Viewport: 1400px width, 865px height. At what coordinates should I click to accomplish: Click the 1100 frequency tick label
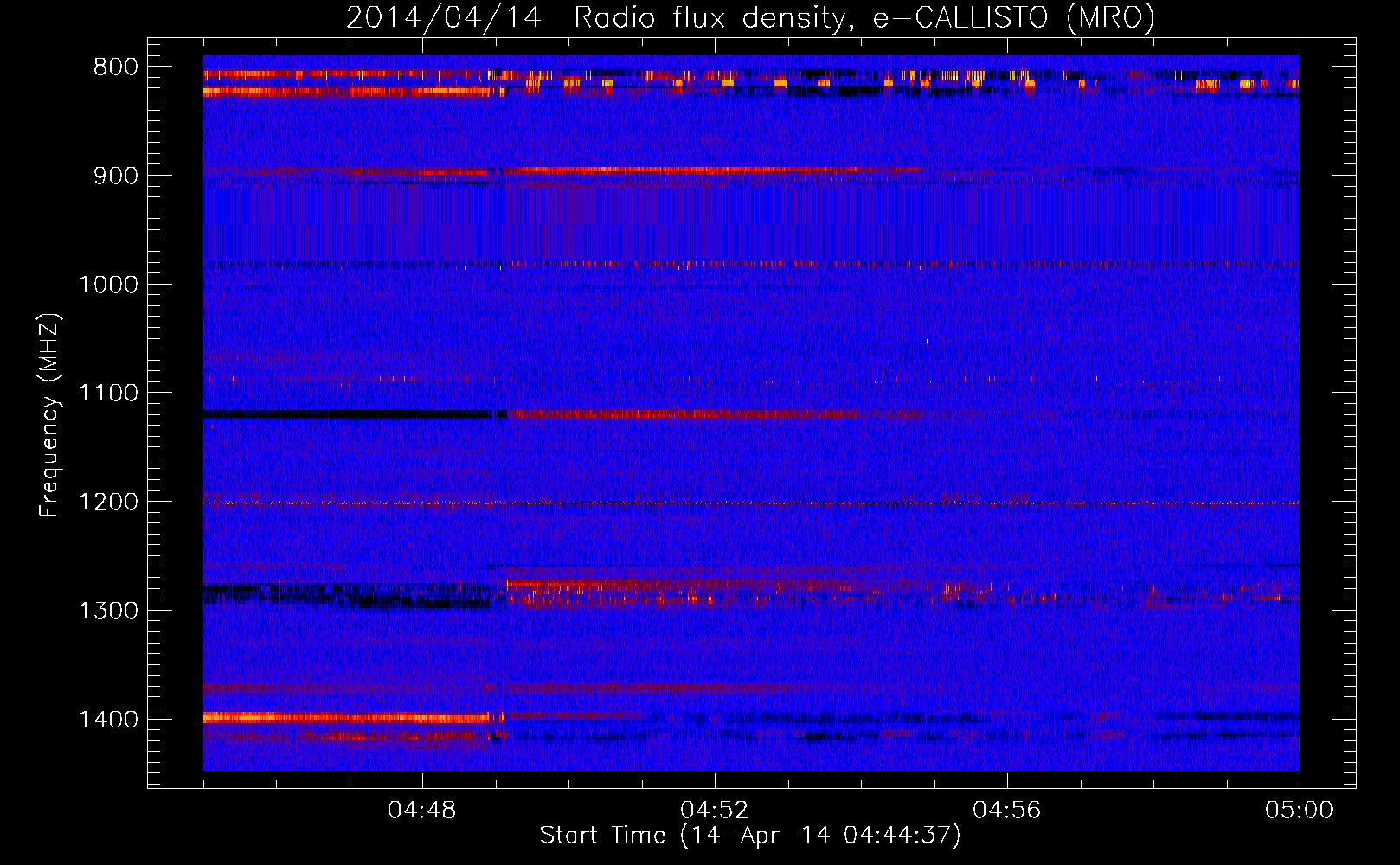[x=108, y=393]
